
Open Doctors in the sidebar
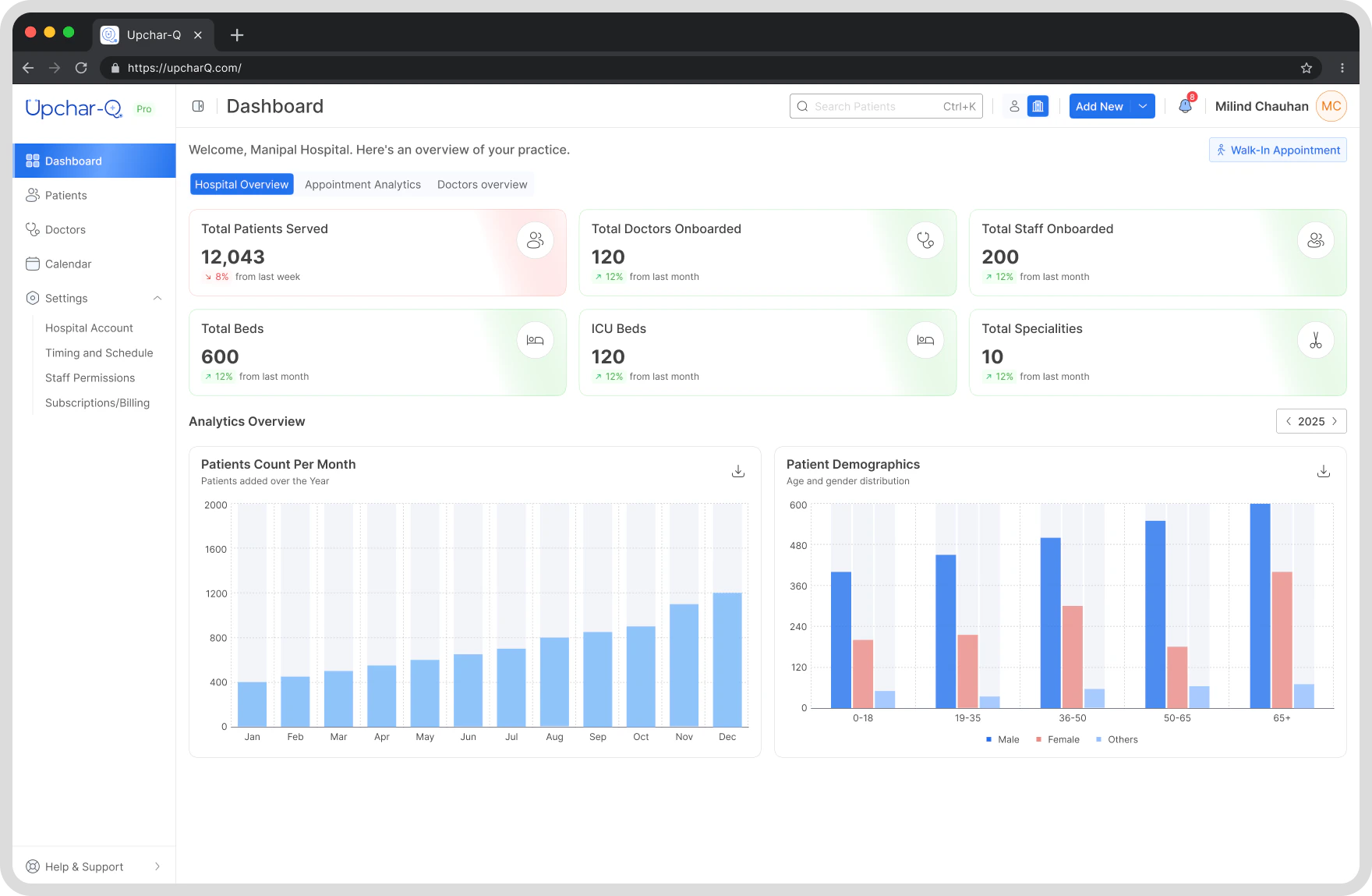[94, 229]
